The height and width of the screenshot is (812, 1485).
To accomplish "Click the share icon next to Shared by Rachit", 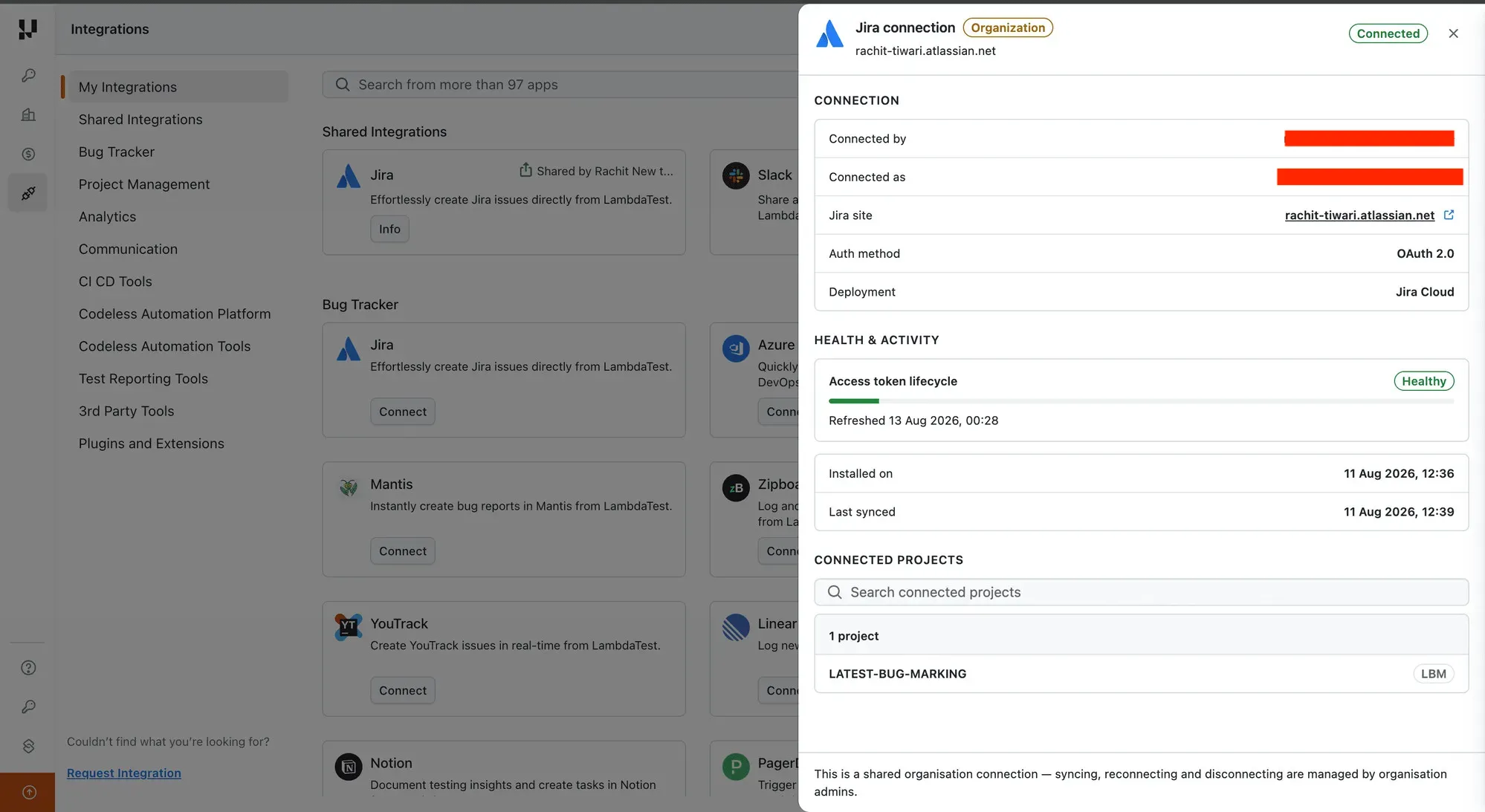I will [525, 170].
